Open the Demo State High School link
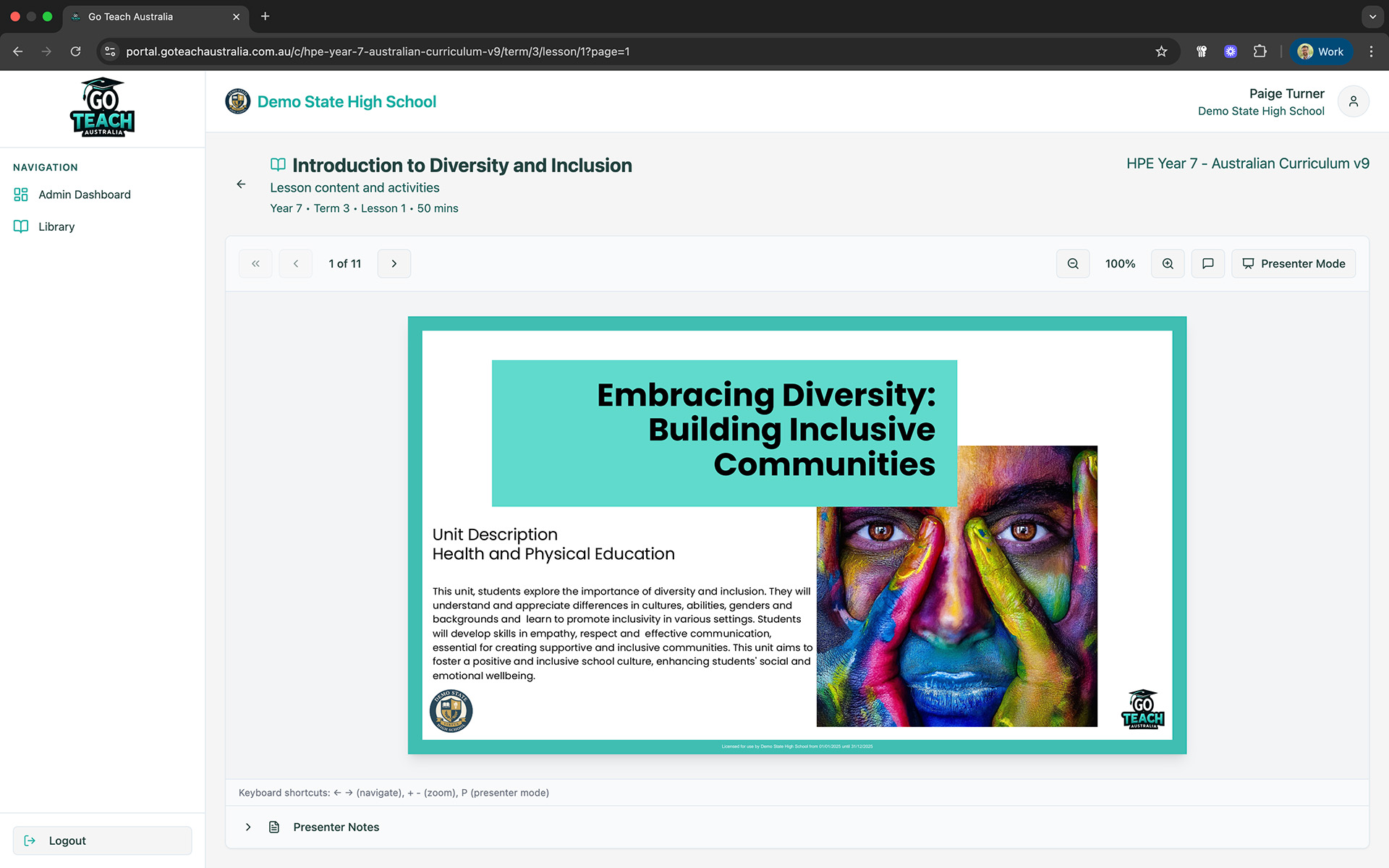1389x868 pixels. point(347,101)
